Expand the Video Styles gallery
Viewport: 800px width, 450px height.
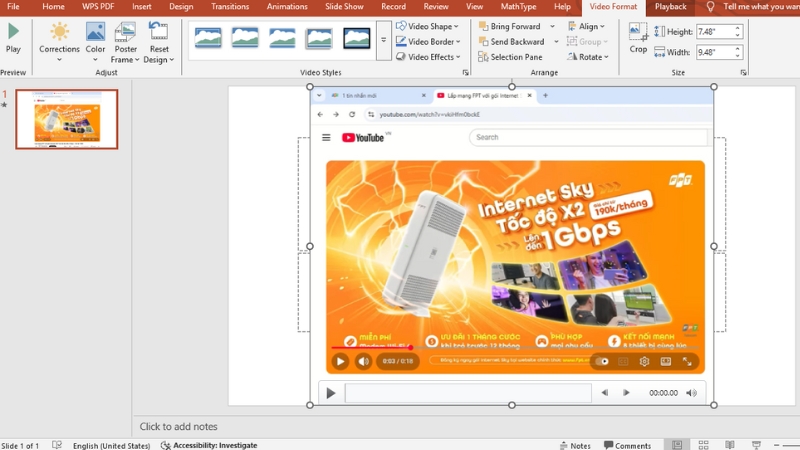(384, 40)
